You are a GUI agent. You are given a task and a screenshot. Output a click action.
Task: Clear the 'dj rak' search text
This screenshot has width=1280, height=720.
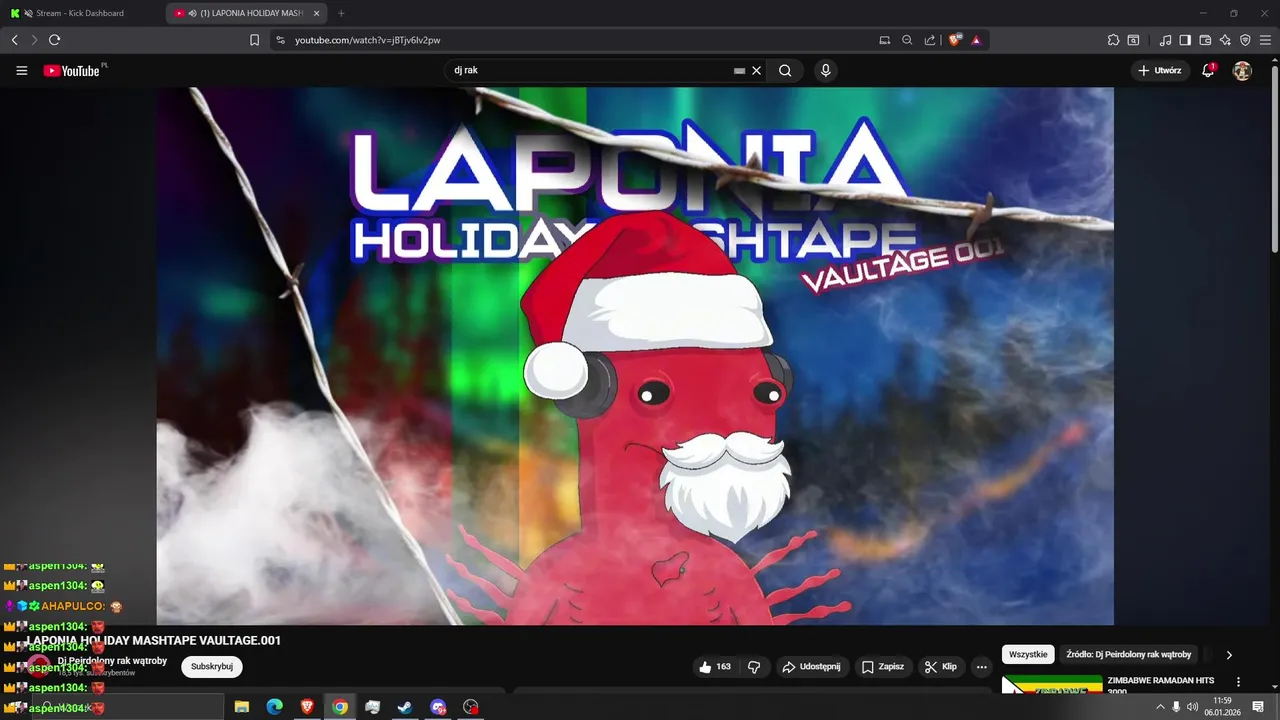point(757,71)
